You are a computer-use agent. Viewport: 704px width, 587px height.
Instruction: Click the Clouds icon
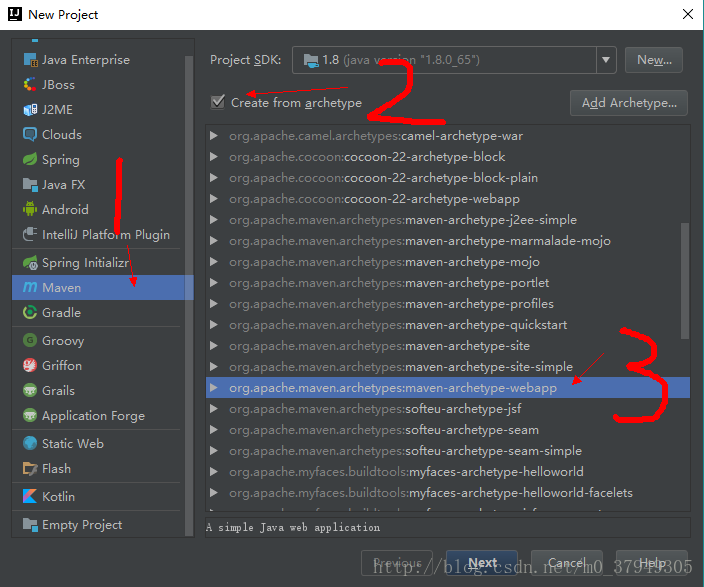[30, 134]
